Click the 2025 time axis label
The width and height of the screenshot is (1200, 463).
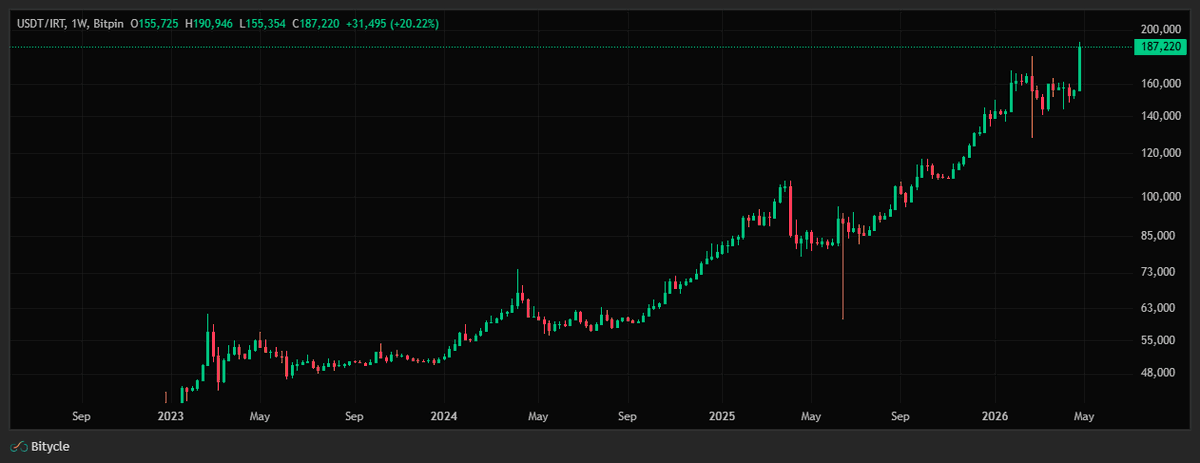click(722, 415)
